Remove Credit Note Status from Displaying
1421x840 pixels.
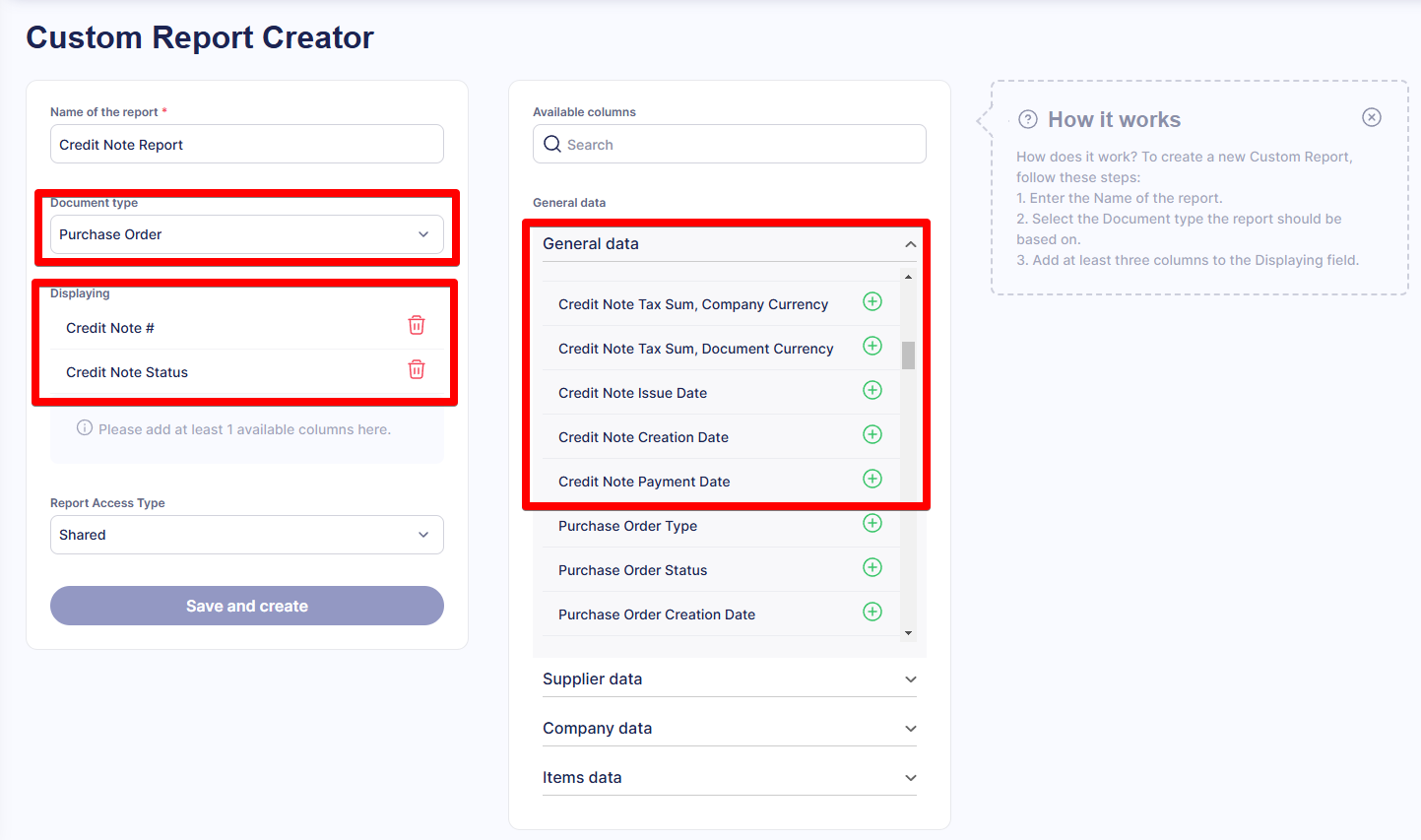click(417, 369)
